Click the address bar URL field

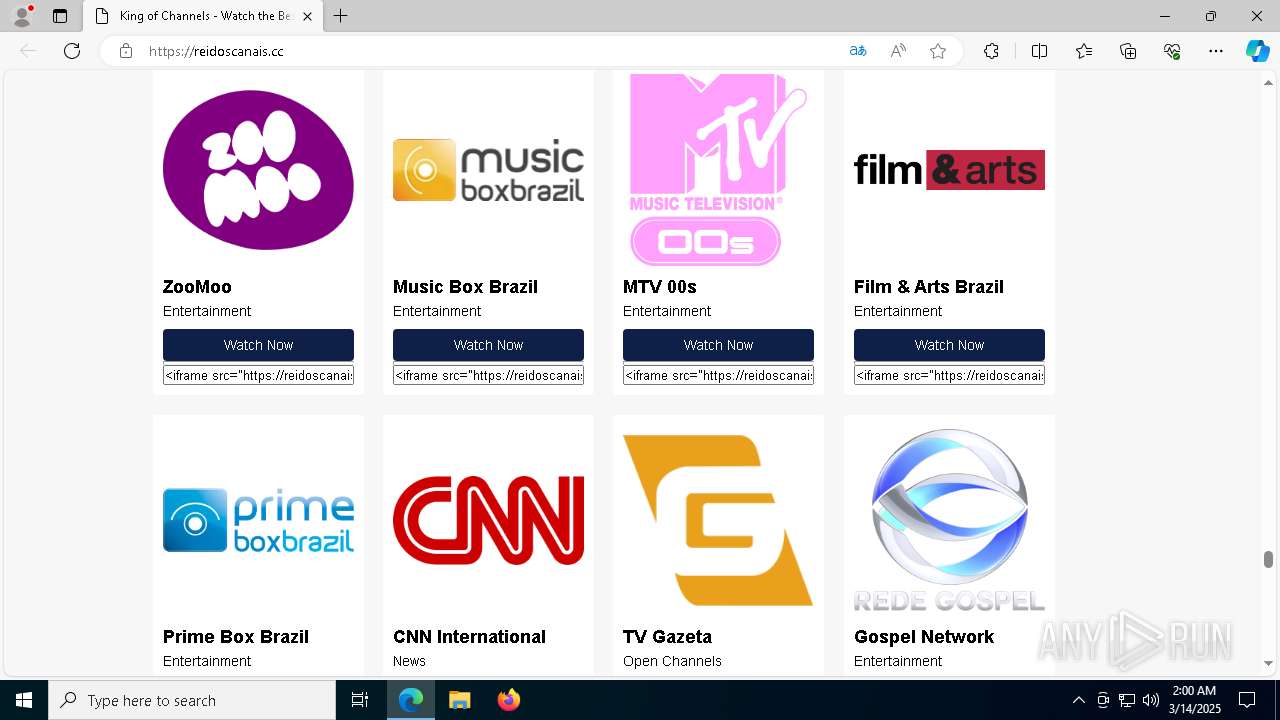490,51
